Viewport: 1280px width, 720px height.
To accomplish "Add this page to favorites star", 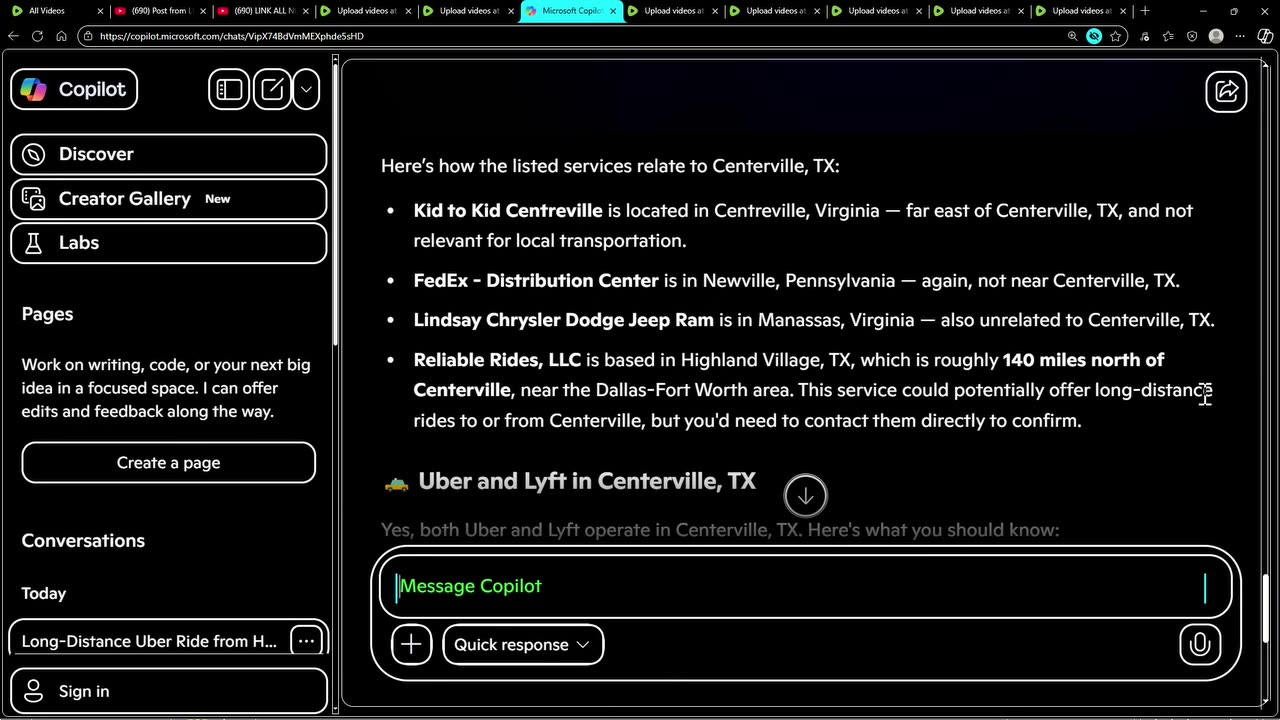I will [x=1115, y=36].
